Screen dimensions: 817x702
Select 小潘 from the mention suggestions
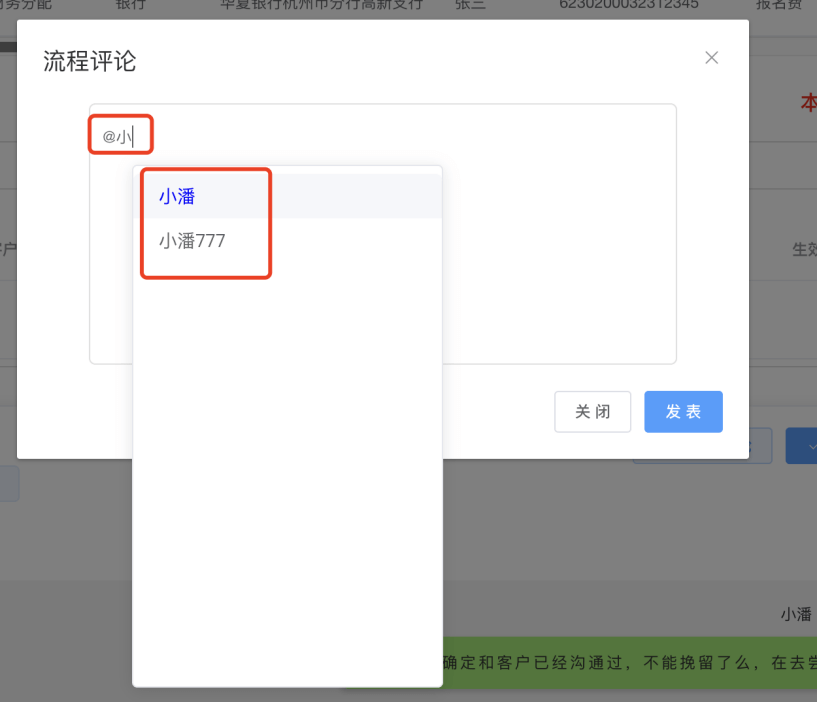(x=177, y=197)
